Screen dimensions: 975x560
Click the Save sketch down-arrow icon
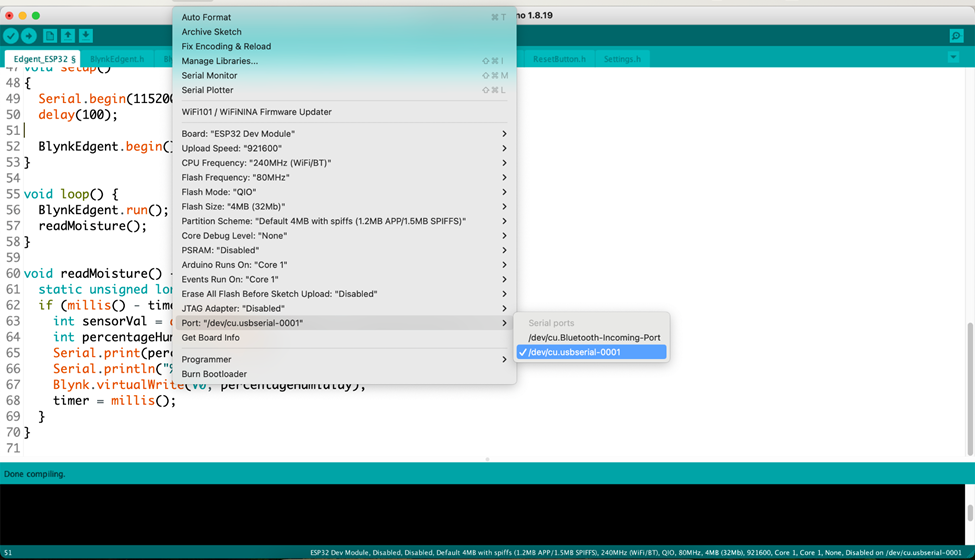86,36
